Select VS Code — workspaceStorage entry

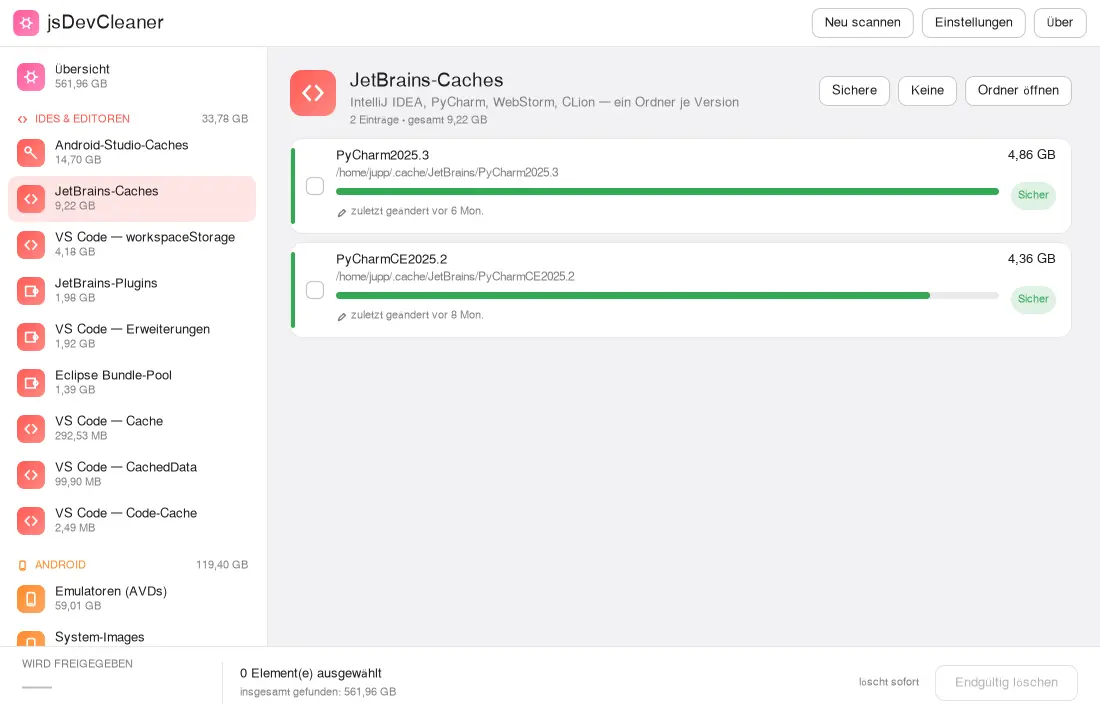[132, 244]
